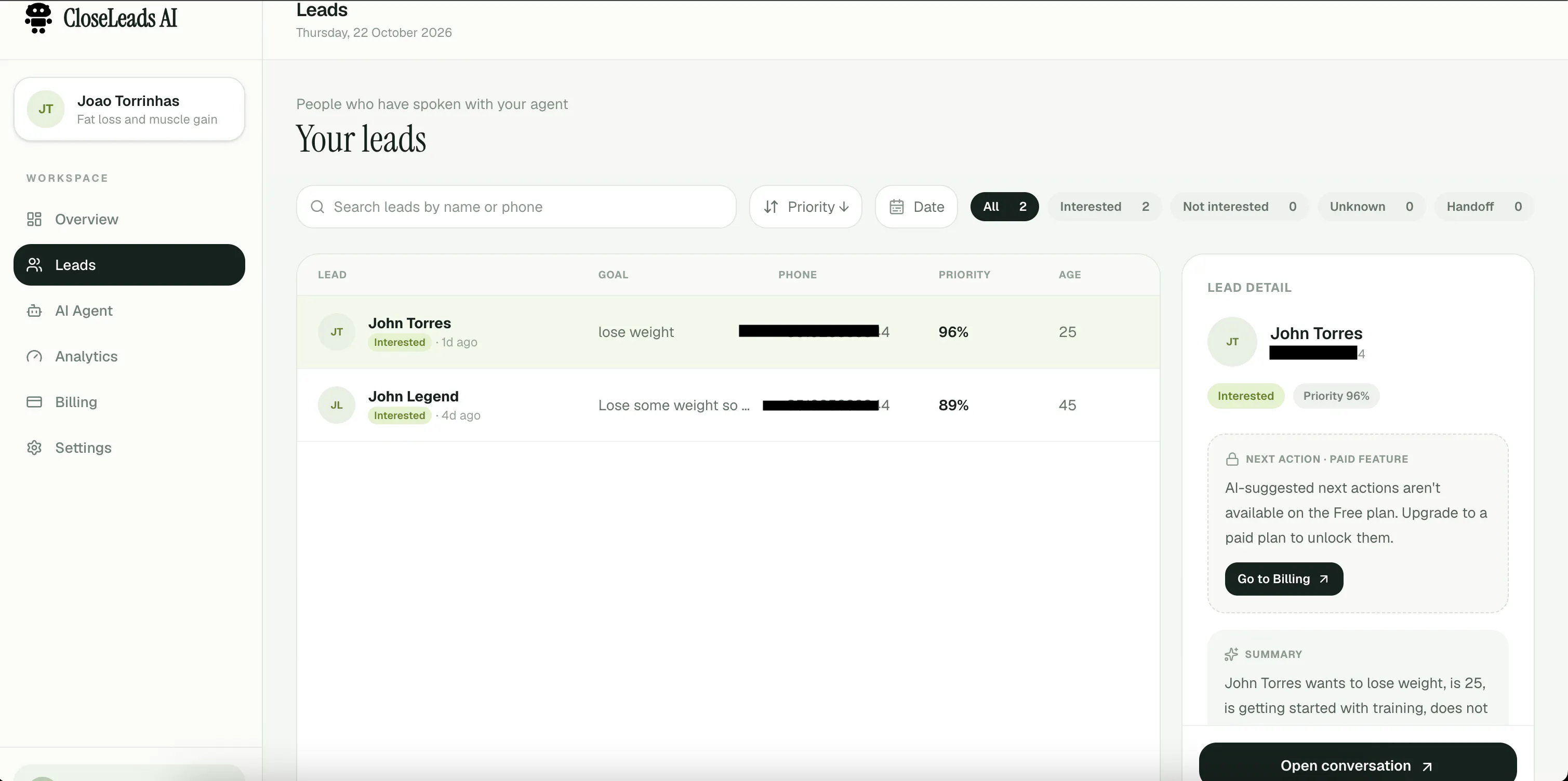Click the PHONE column header
This screenshot has height=781, width=1568.
coord(798,275)
